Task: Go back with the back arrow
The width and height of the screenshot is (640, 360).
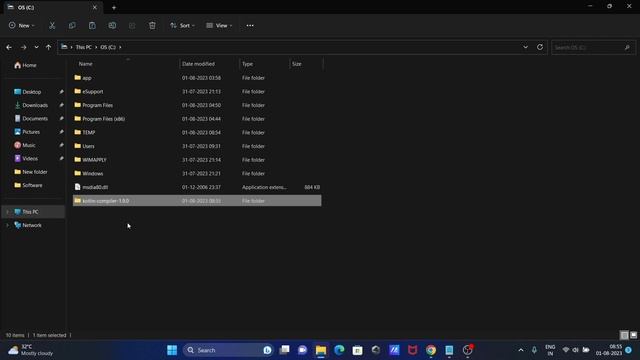Action: point(9,47)
